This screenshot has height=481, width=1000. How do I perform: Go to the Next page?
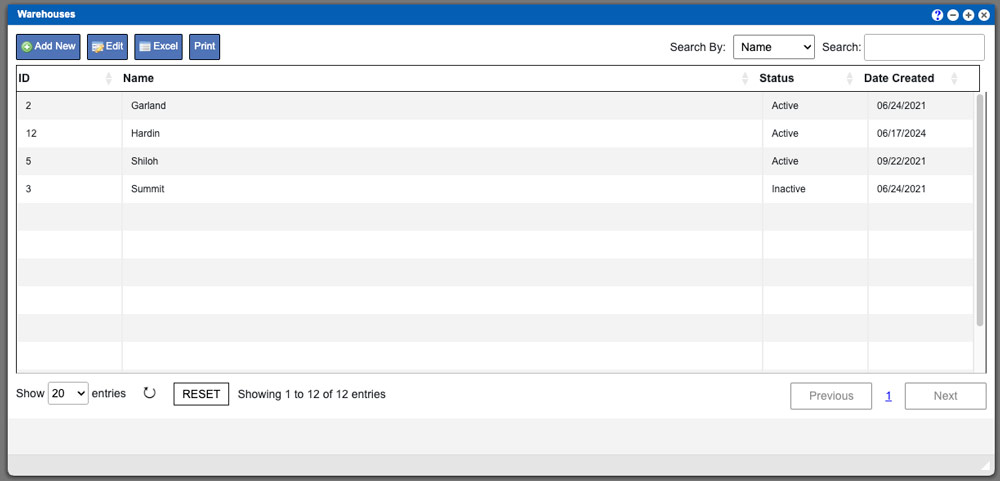945,396
